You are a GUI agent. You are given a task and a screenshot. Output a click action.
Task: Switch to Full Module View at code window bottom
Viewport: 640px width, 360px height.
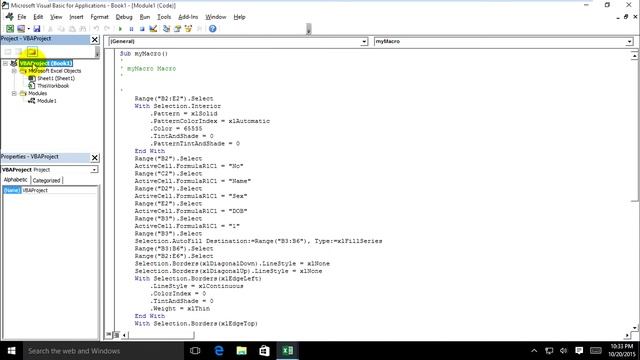[x=116, y=335]
